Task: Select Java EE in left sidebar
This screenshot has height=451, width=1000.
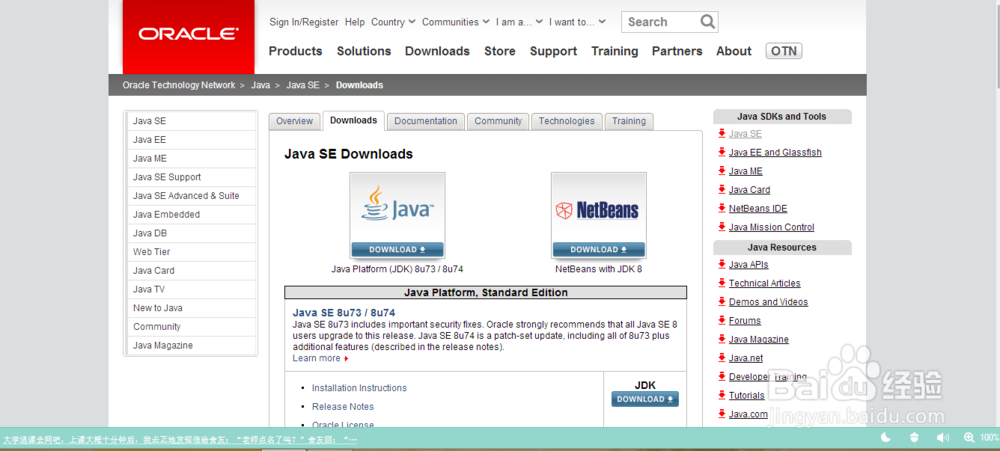Action: pyautogui.click(x=191, y=140)
